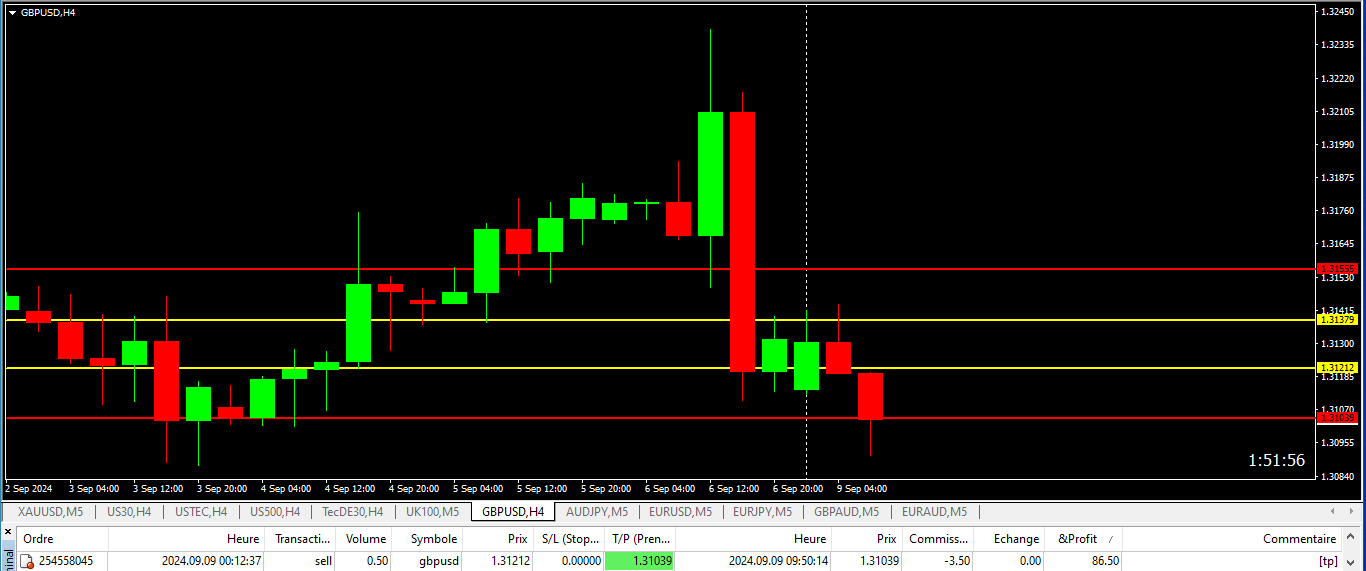This screenshot has height=571, width=1366.
Task: Click the 9 Sep 04:00 time axis label
Action: pos(862,489)
